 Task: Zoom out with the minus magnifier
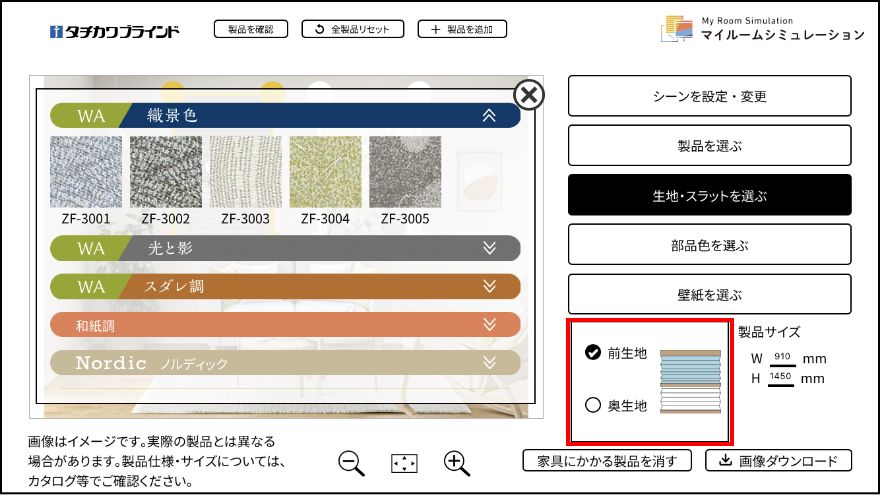pos(352,464)
